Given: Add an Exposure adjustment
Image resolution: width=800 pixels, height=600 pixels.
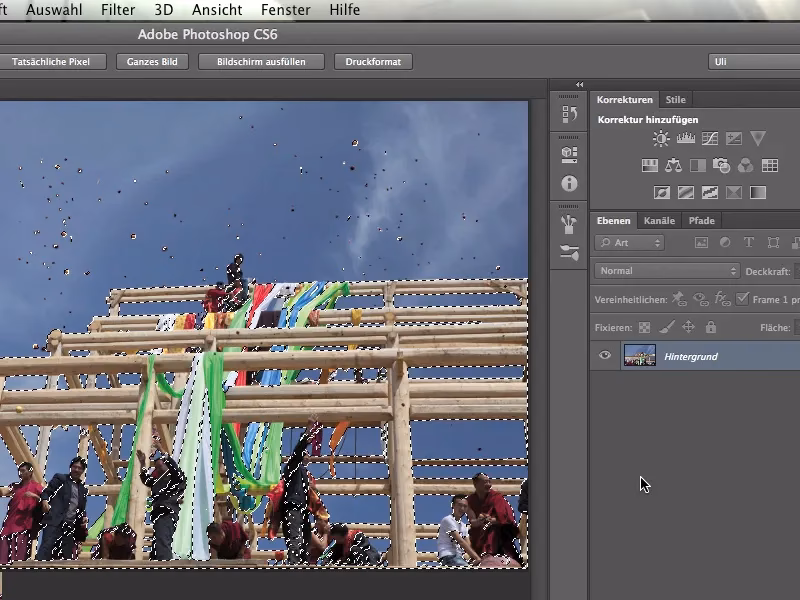Looking at the screenshot, I should point(734,138).
